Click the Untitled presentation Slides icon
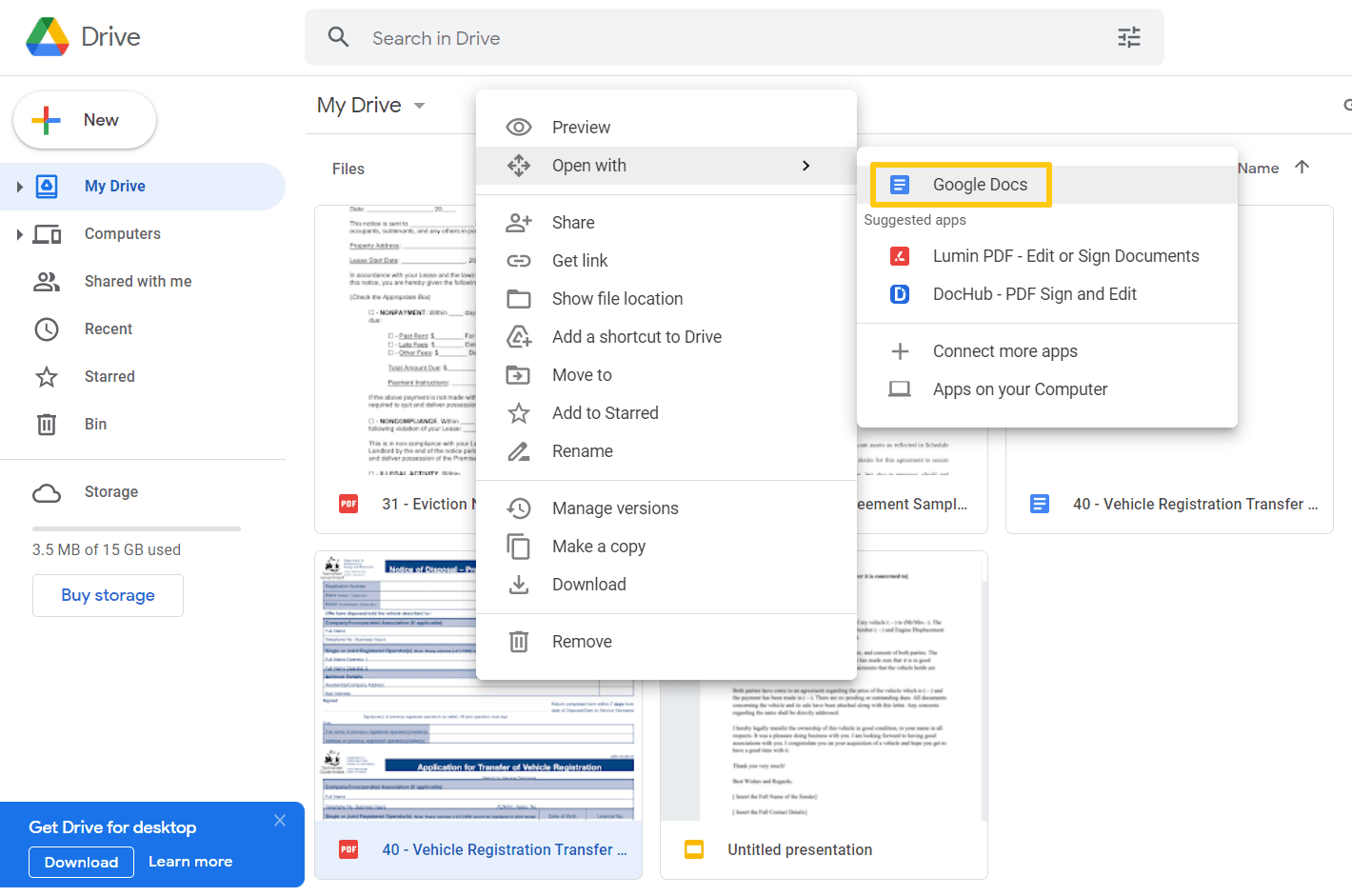This screenshot has width=1352, height=896. 694,849
